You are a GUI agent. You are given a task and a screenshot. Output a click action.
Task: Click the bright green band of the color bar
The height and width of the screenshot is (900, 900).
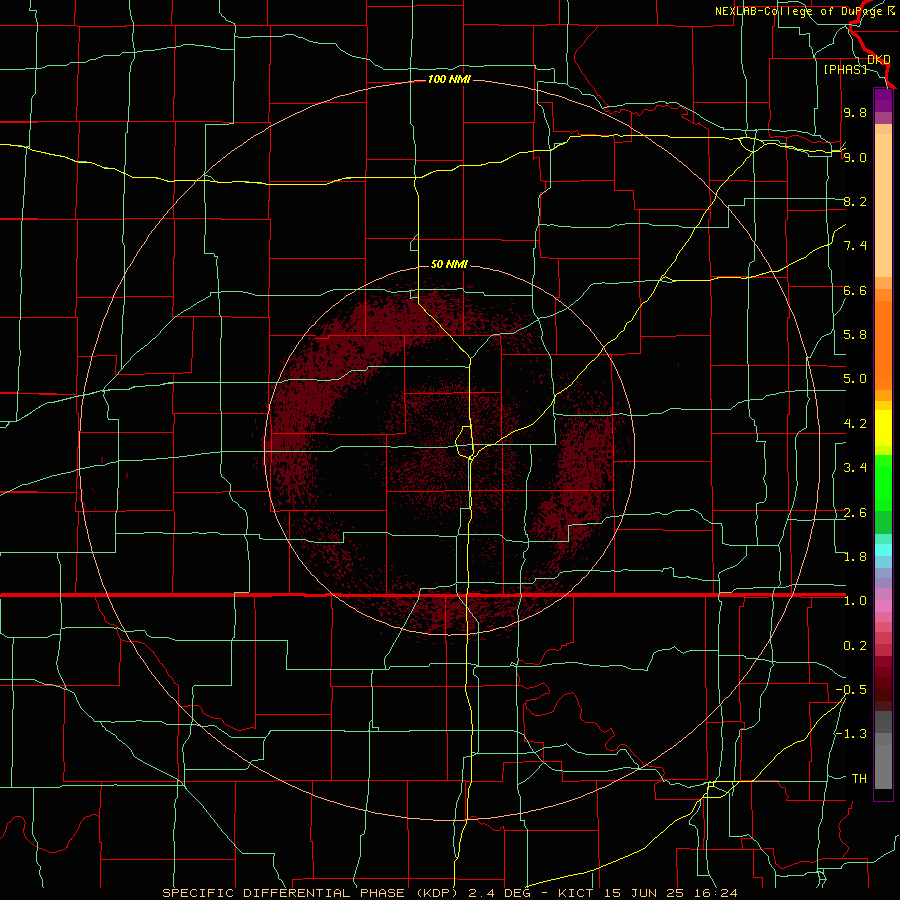[883, 483]
